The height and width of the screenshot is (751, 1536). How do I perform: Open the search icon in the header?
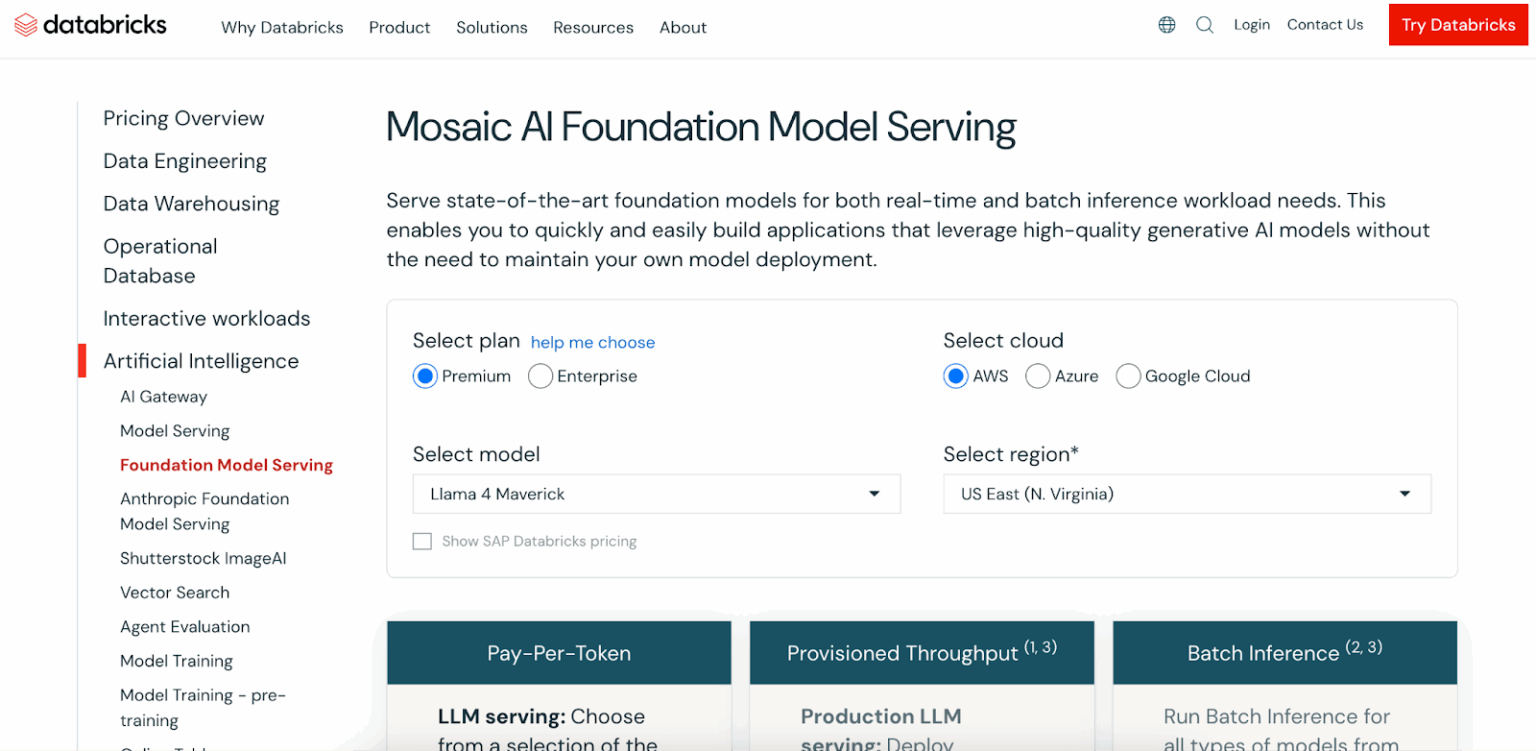pyautogui.click(x=1204, y=24)
